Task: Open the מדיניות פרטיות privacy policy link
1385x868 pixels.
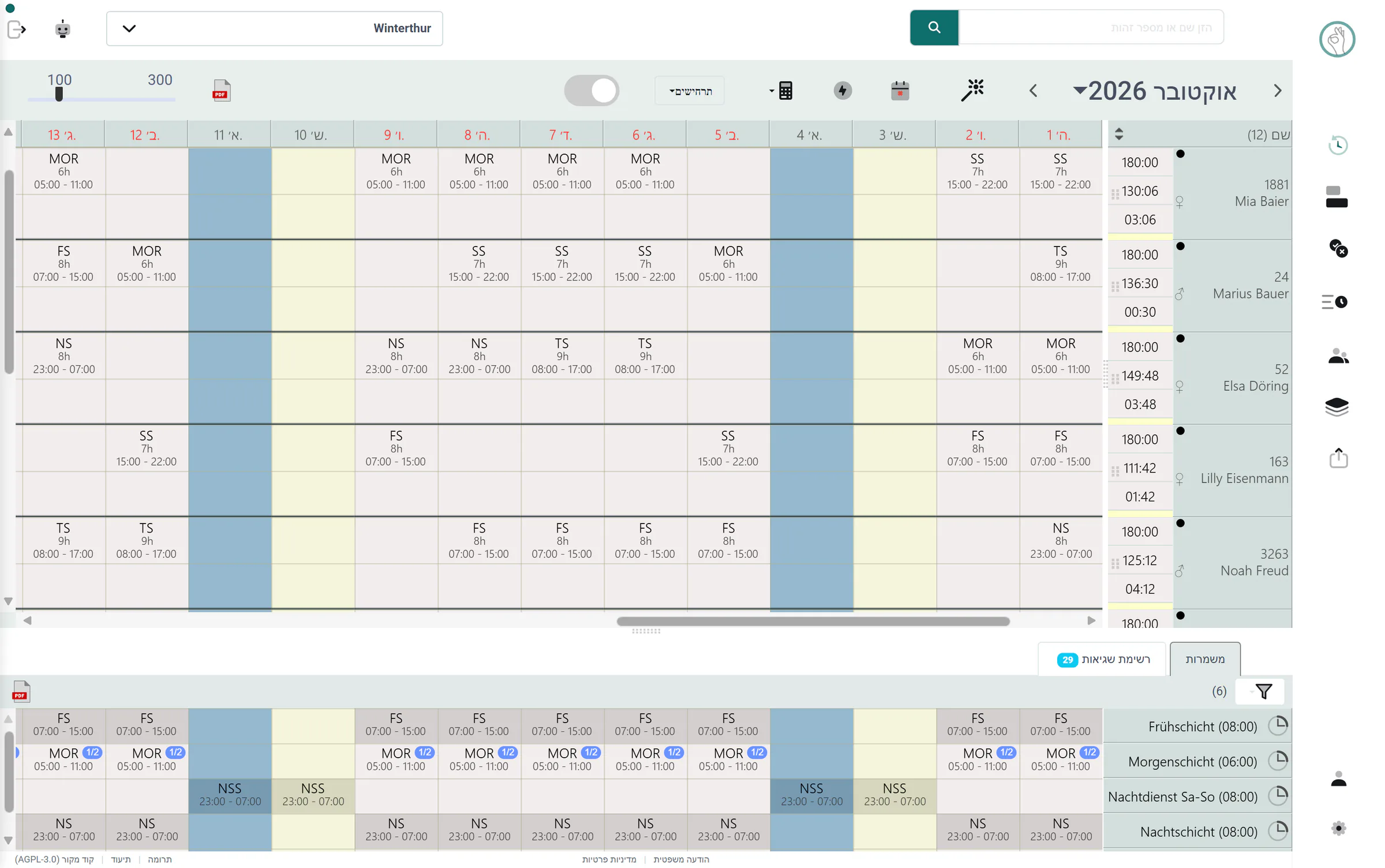Action: (x=609, y=859)
